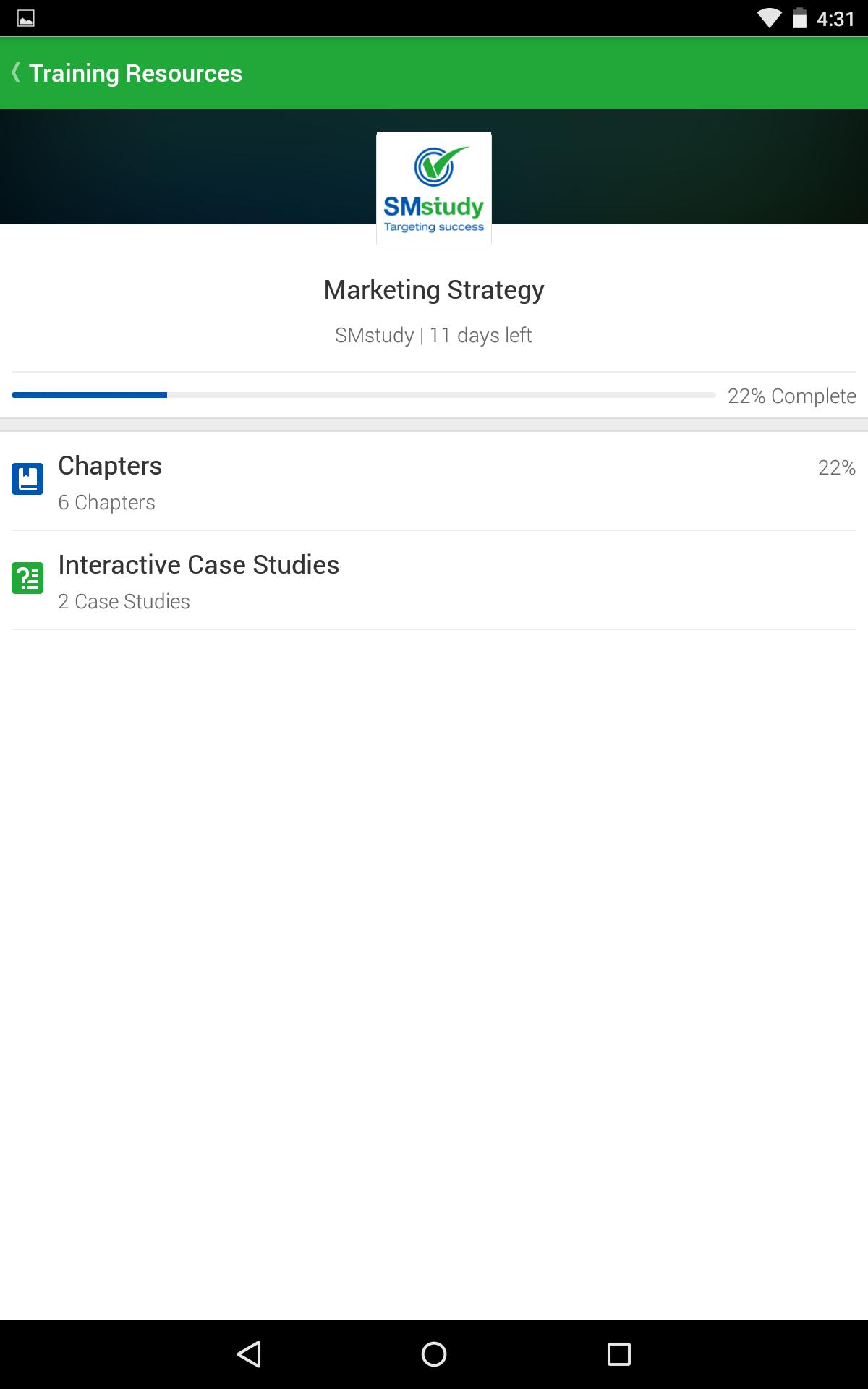Click the blue course progress bar

pos(364,395)
